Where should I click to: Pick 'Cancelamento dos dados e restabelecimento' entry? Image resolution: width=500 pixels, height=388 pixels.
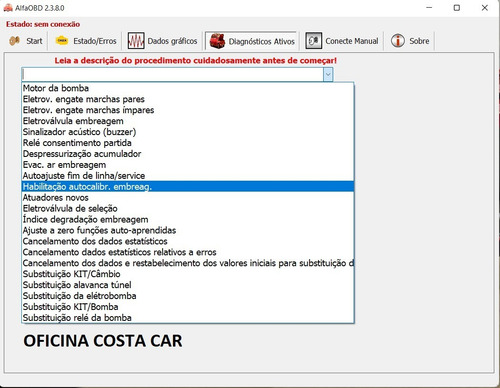click(x=188, y=263)
